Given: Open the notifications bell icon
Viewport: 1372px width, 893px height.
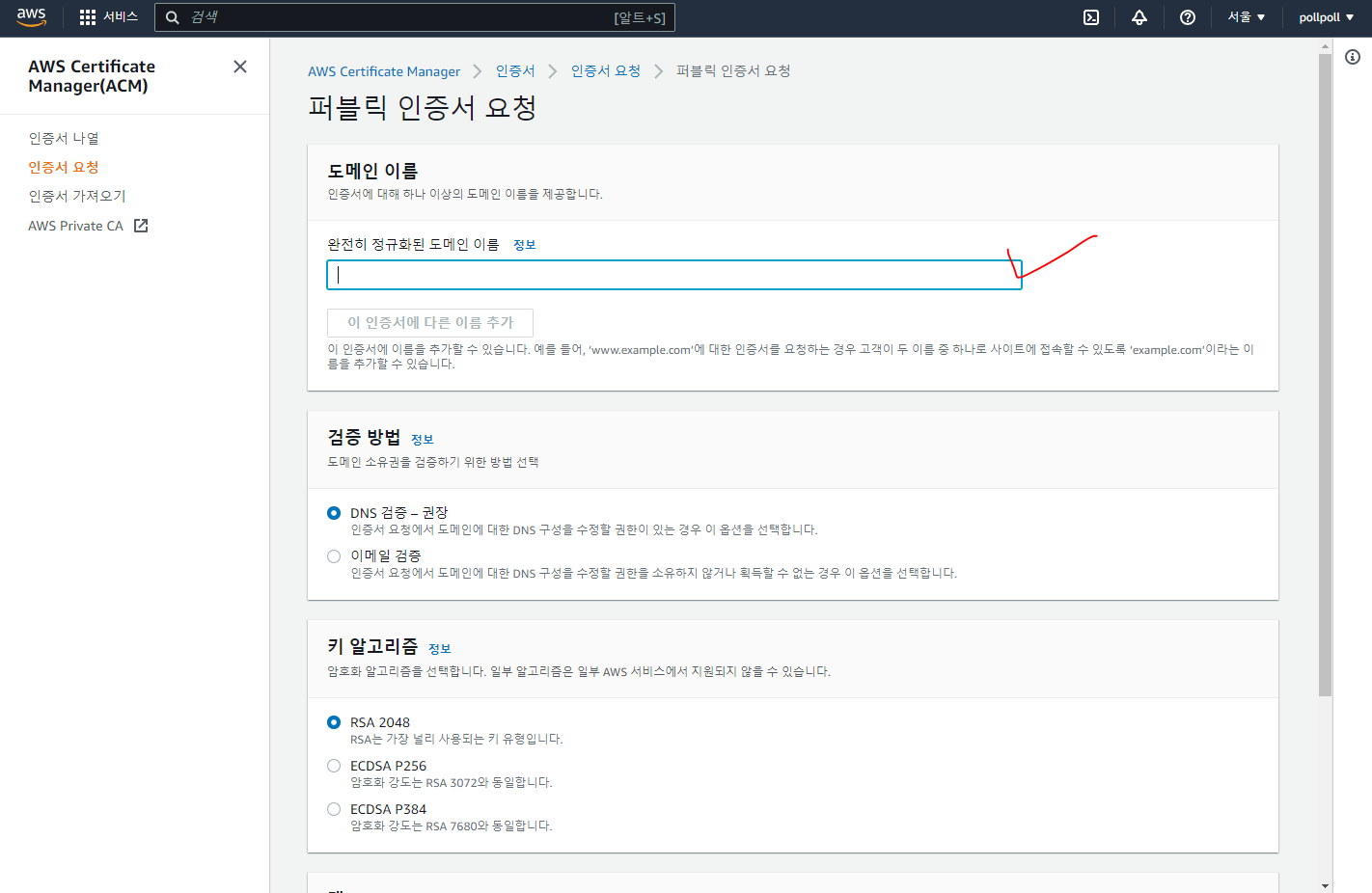Looking at the screenshot, I should (1139, 17).
